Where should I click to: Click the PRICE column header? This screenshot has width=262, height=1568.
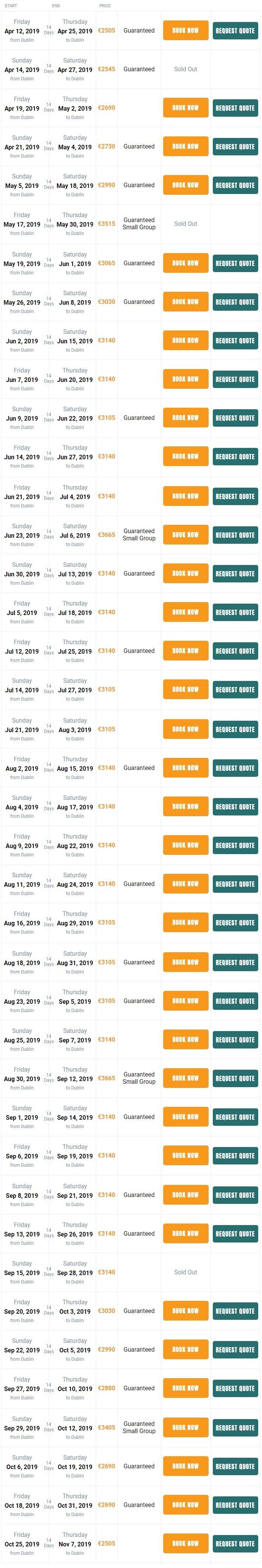[x=105, y=5]
